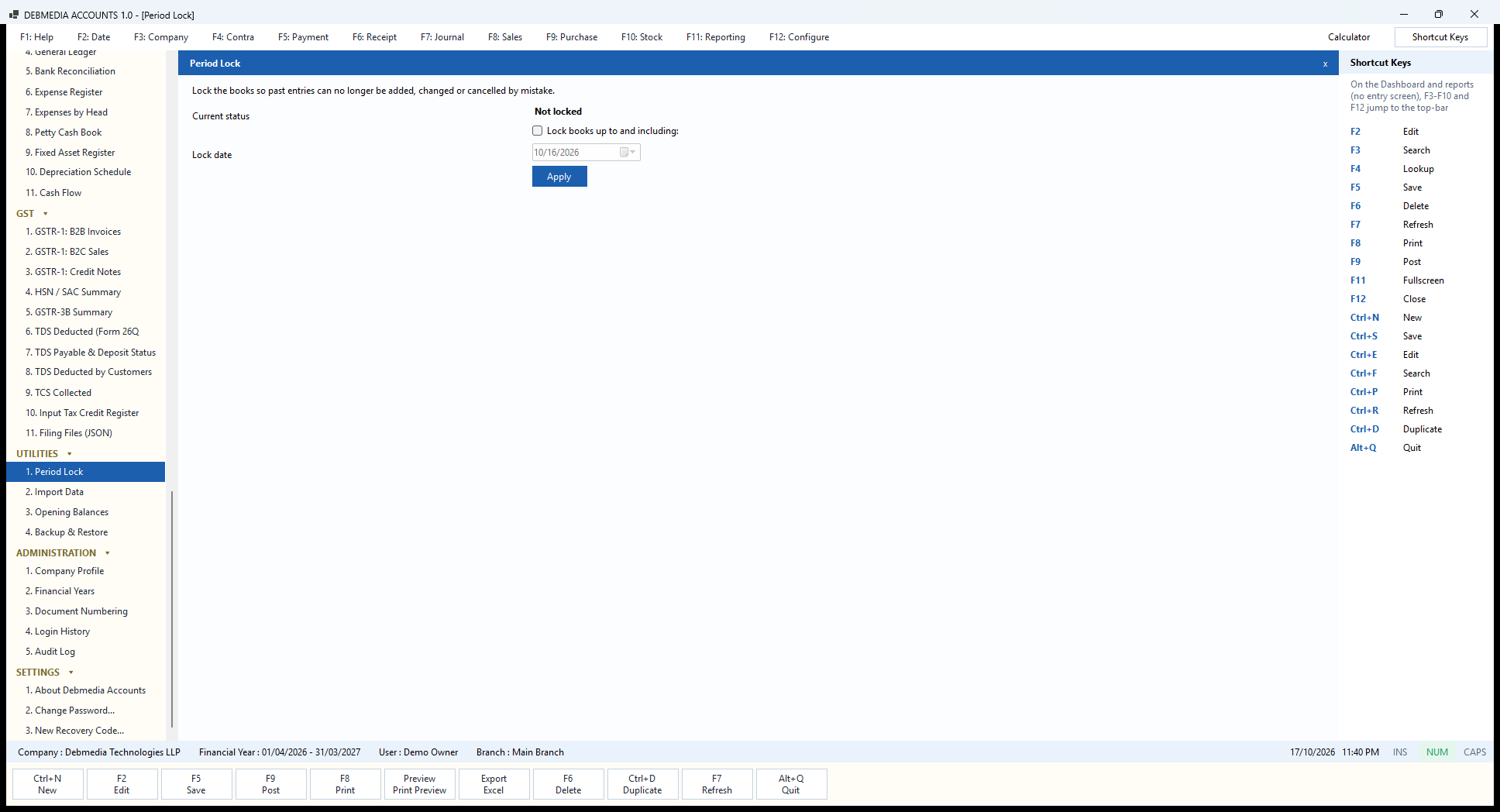Click F2 Edit button in bottom bar
Image resolution: width=1500 pixels, height=812 pixels.
tap(122, 784)
